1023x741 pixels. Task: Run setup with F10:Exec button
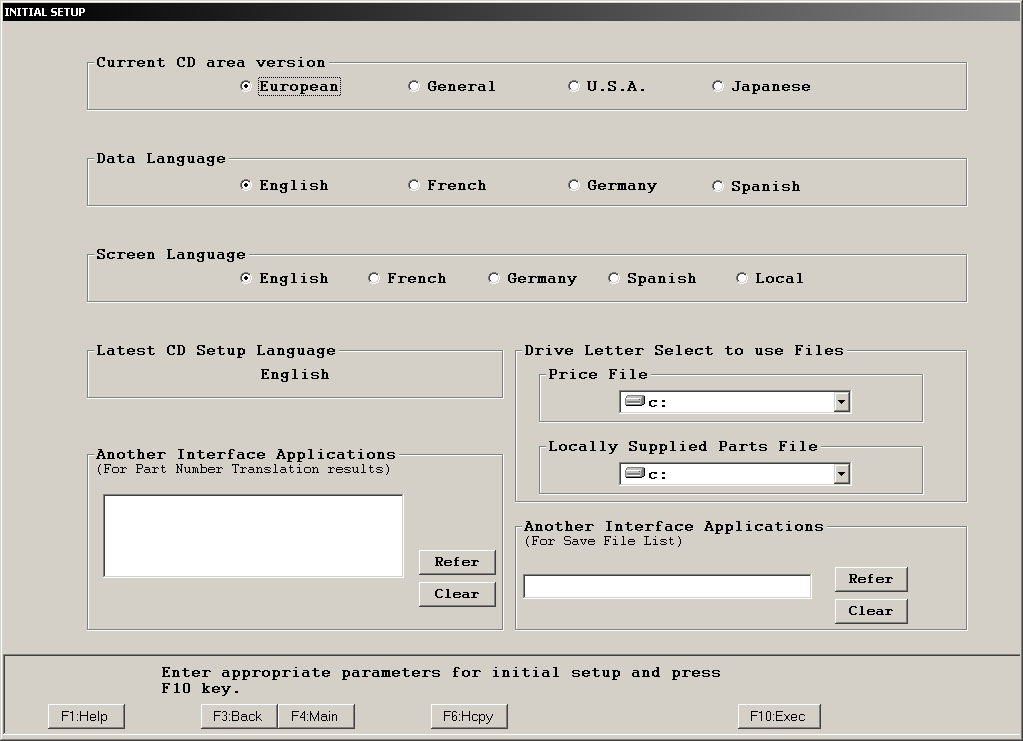tap(779, 716)
